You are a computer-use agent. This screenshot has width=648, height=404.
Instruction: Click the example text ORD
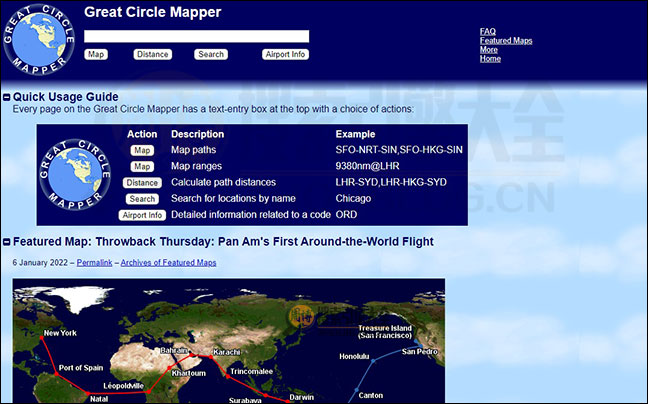click(346, 215)
